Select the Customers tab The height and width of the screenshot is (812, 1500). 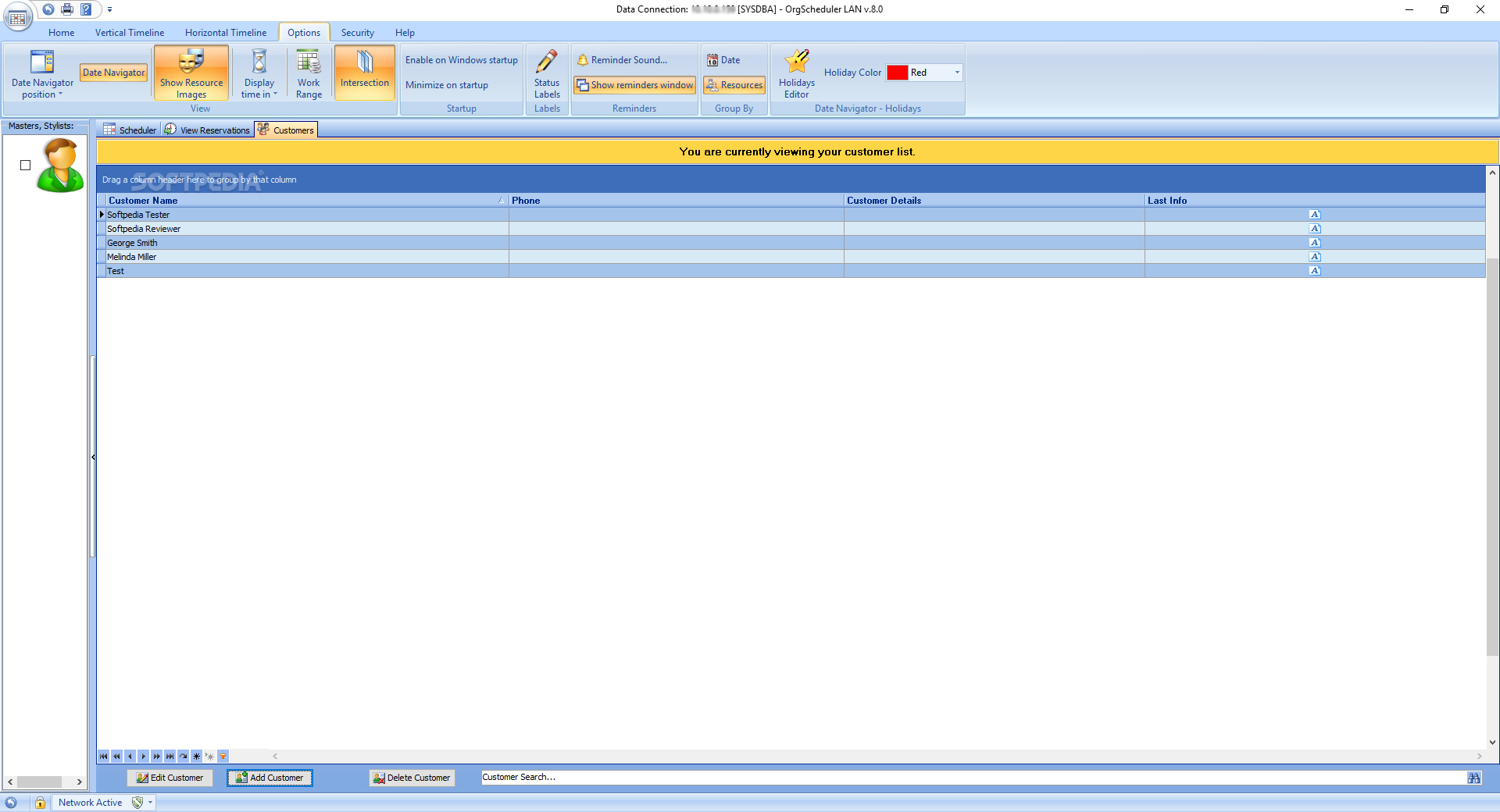286,130
